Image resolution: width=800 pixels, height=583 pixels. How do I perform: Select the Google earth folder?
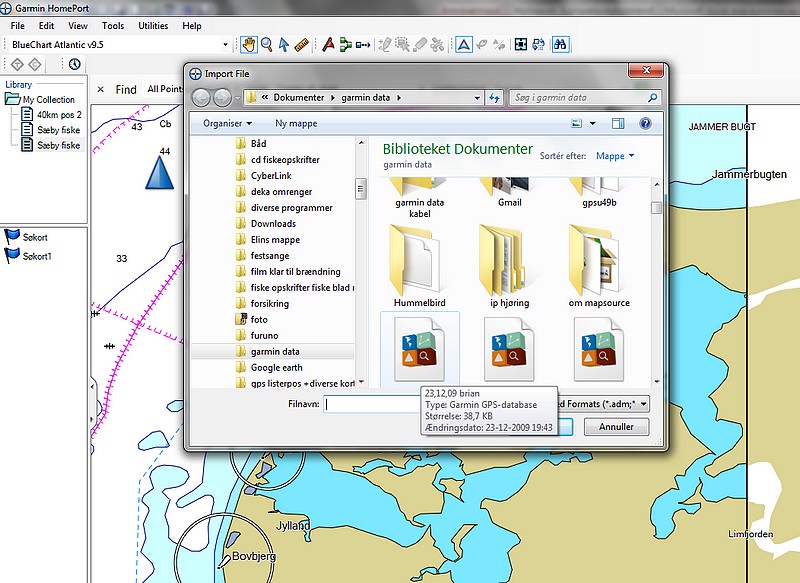coord(276,368)
